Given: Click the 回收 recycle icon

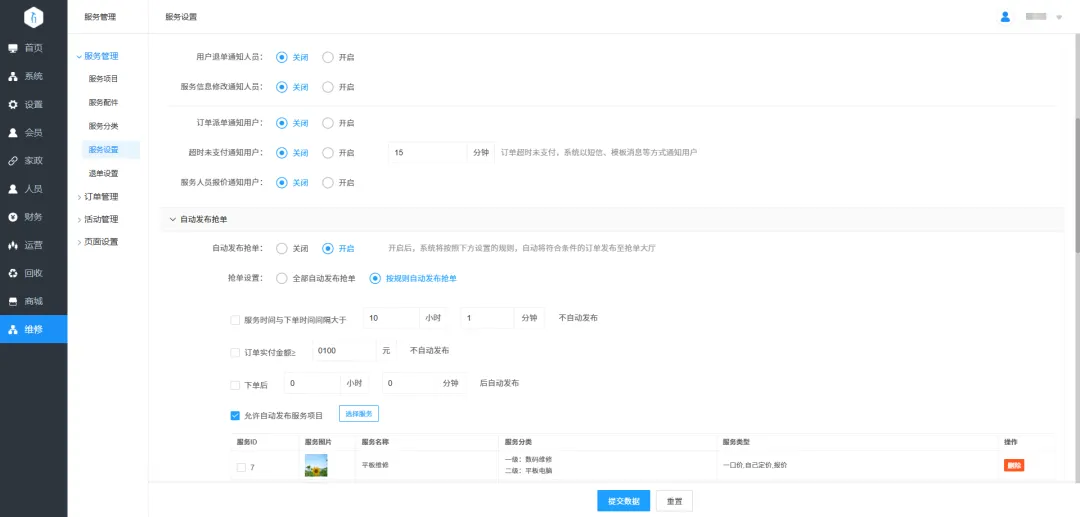Looking at the screenshot, I should click(13, 273).
